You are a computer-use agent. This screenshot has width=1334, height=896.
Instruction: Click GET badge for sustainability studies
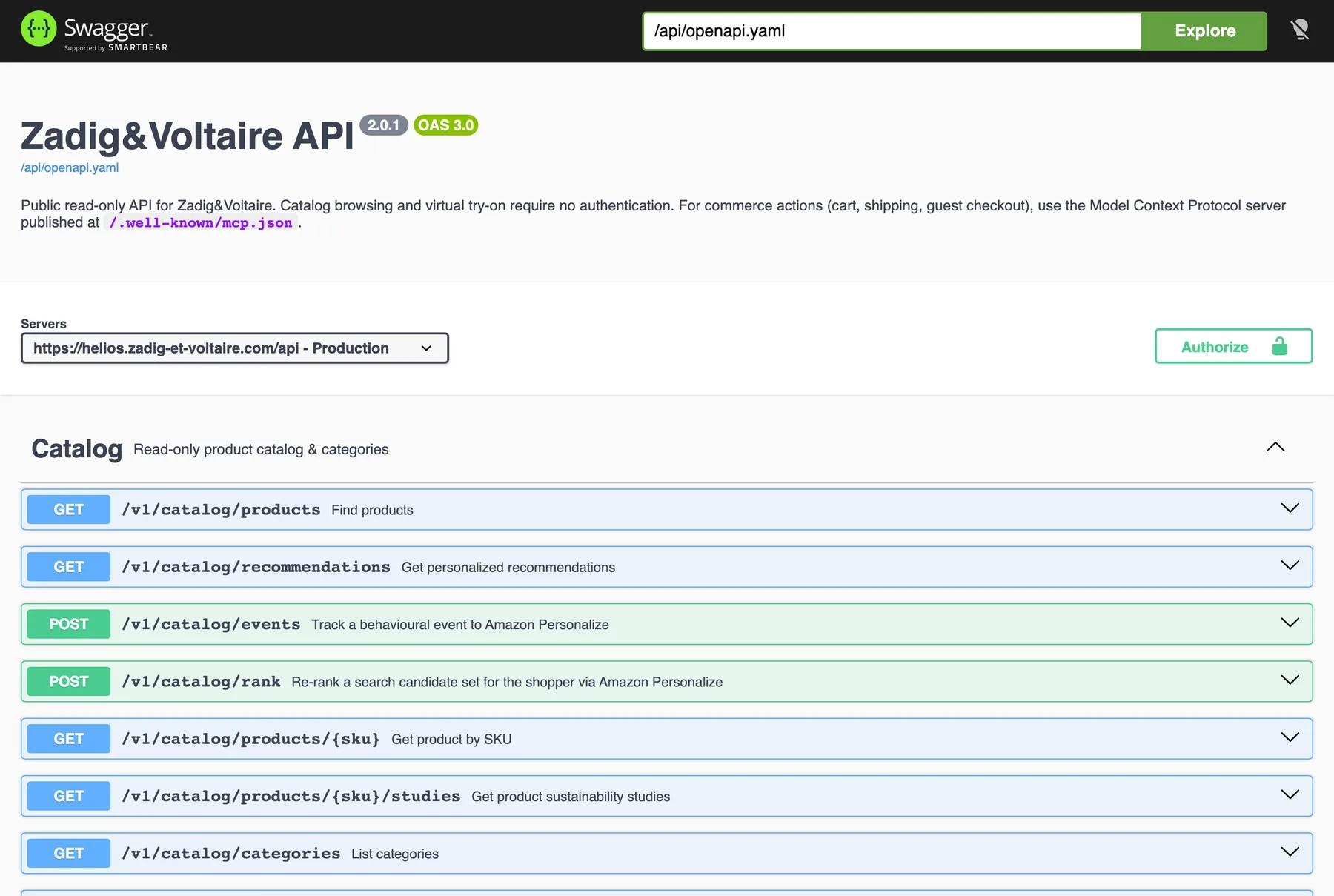coord(69,796)
